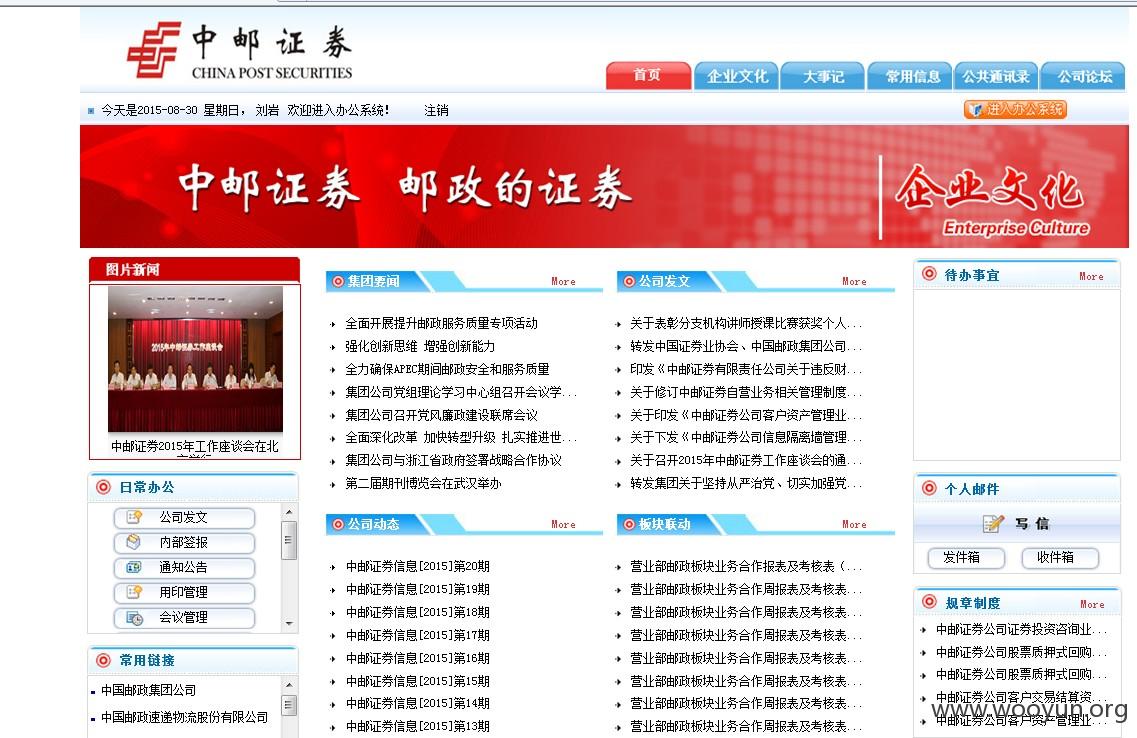Click the 公司发文 icon in 日常办公
The width and height of the screenshot is (1137, 738).
click(134, 517)
